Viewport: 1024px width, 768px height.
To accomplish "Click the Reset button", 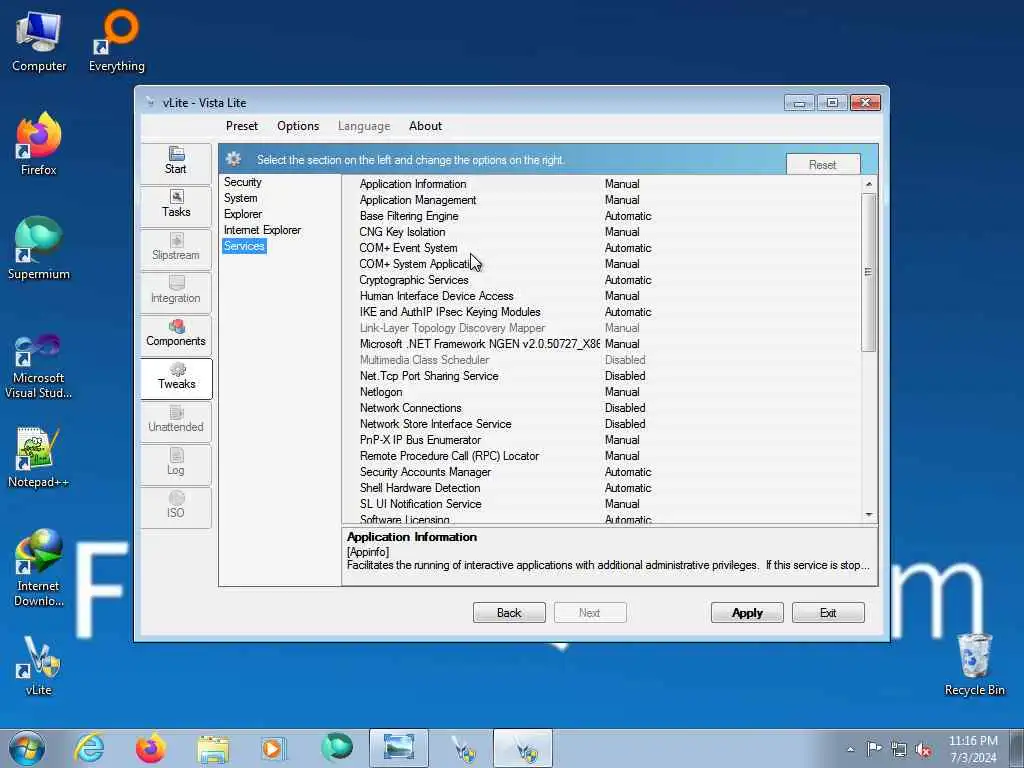I will coord(822,165).
